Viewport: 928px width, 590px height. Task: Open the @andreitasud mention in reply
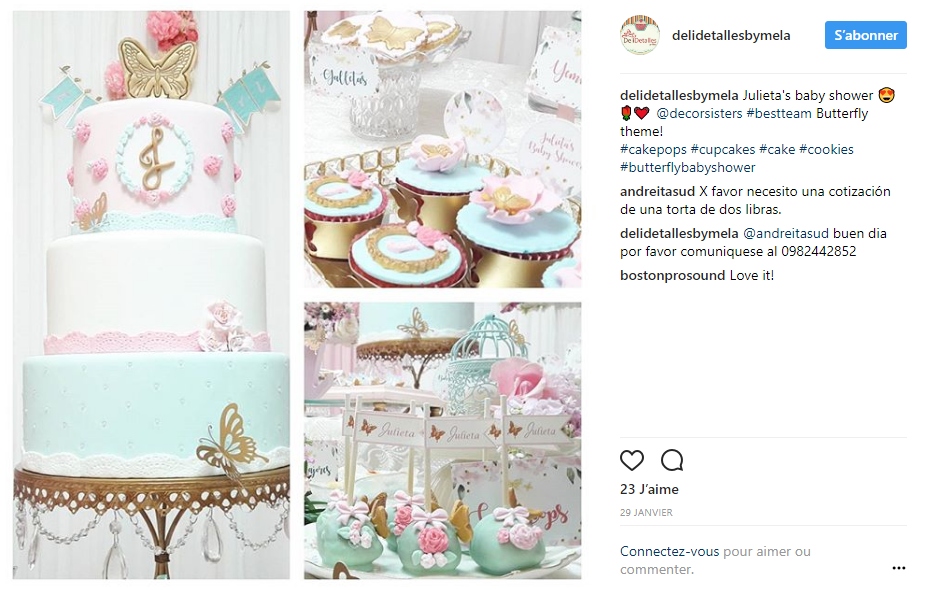coord(785,234)
